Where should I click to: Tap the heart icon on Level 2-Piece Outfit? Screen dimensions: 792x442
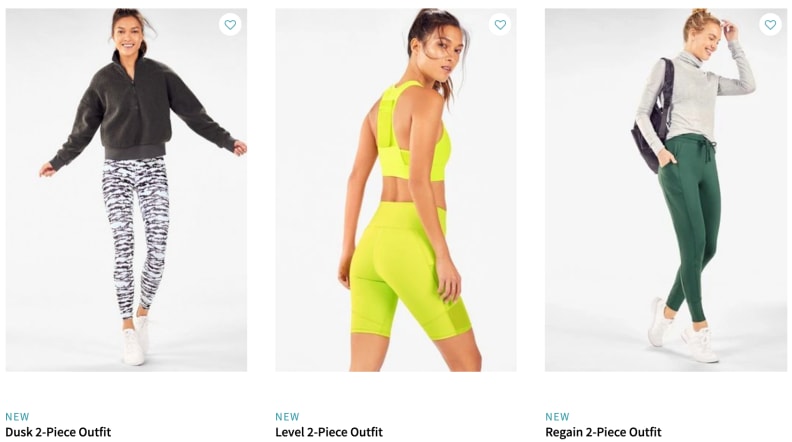[x=500, y=24]
